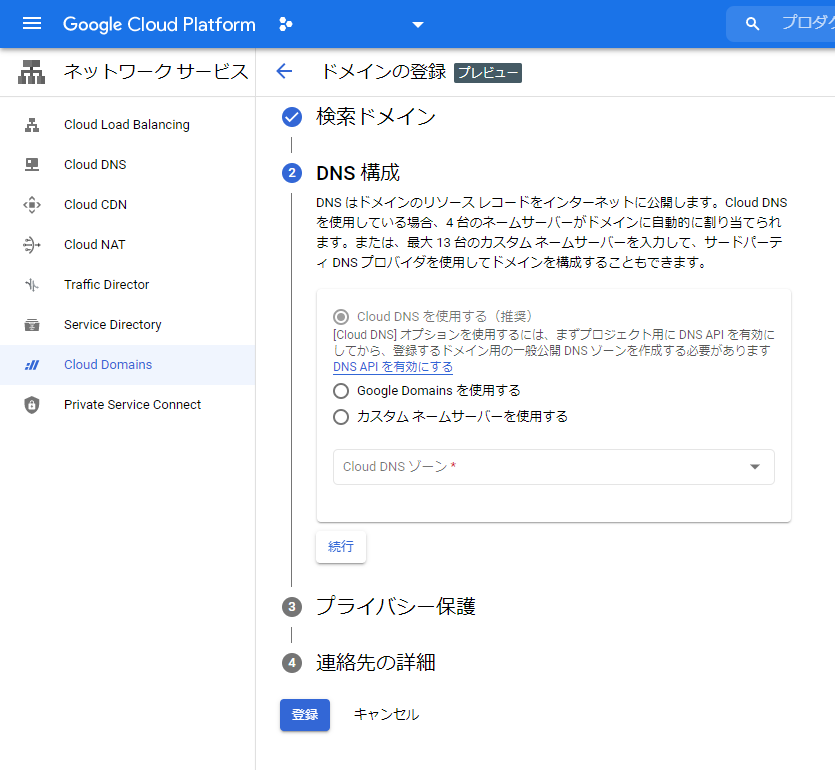Collapse the DNS 構成 step heading
The height and width of the screenshot is (770, 835).
point(358,173)
